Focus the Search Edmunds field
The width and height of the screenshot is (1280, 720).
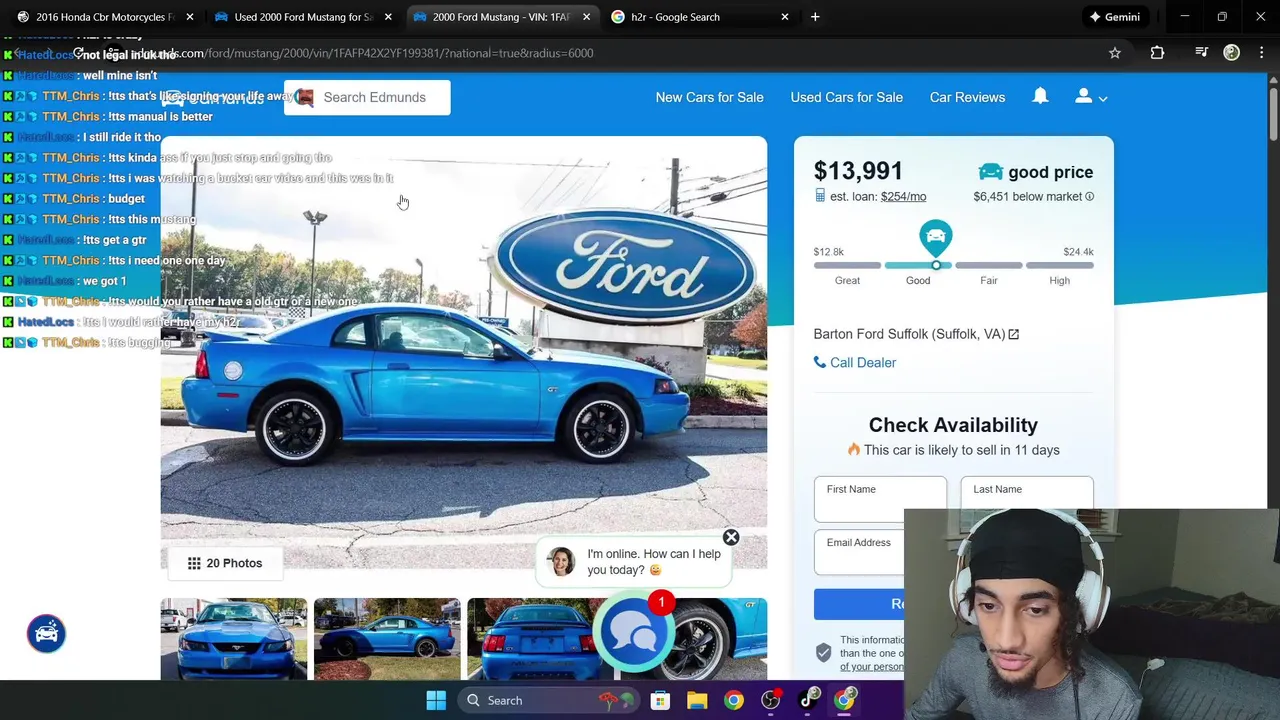point(367,97)
